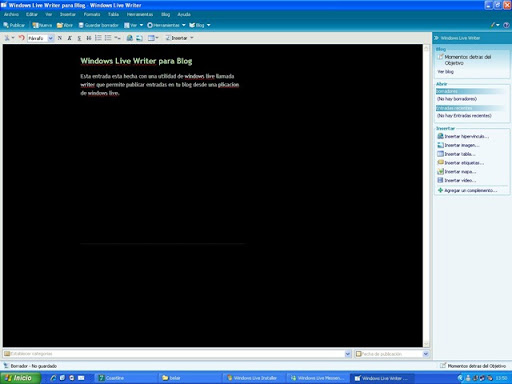Click the system tray clock
Viewport: 512px width, 384px height.
pos(501,378)
